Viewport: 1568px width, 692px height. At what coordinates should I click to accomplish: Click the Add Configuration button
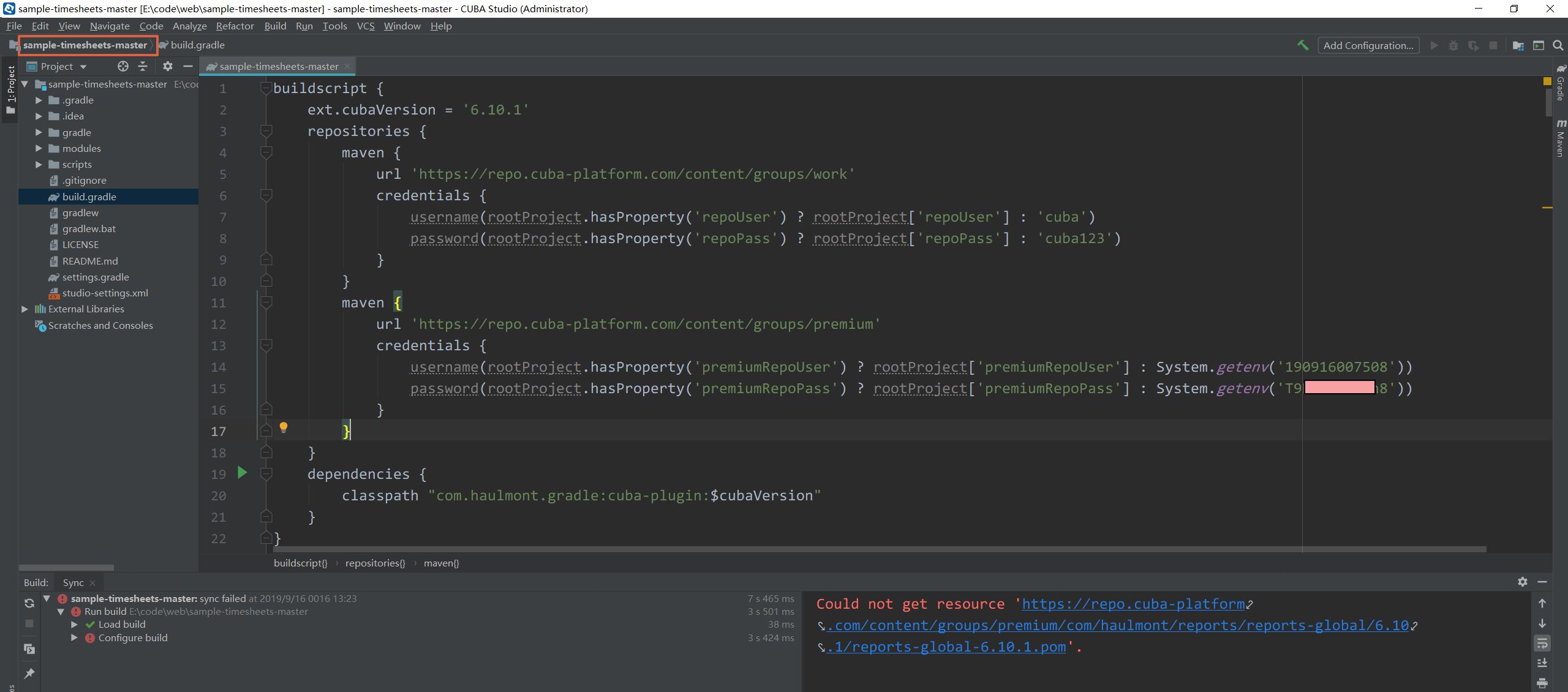(x=1368, y=45)
